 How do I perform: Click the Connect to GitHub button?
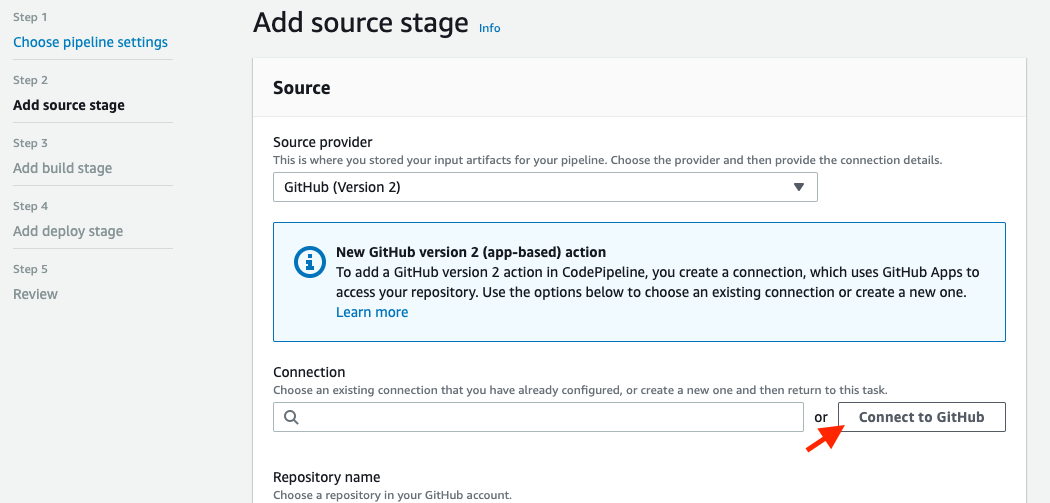point(921,417)
